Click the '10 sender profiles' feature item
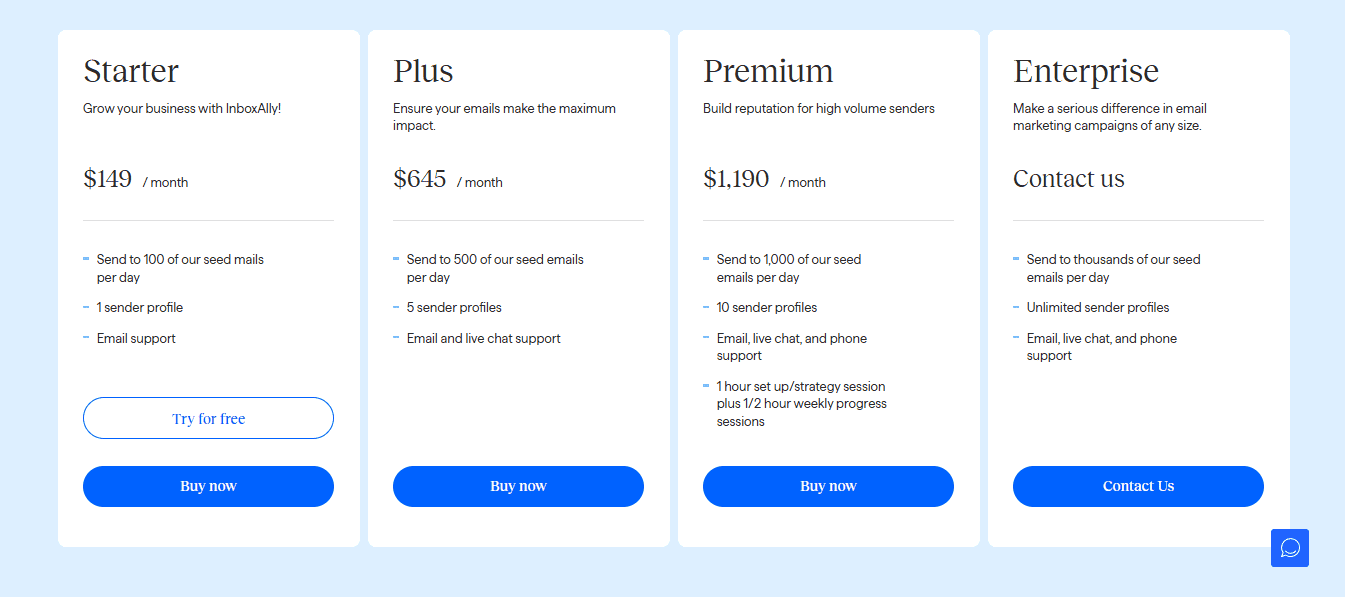1345x597 pixels. (767, 307)
